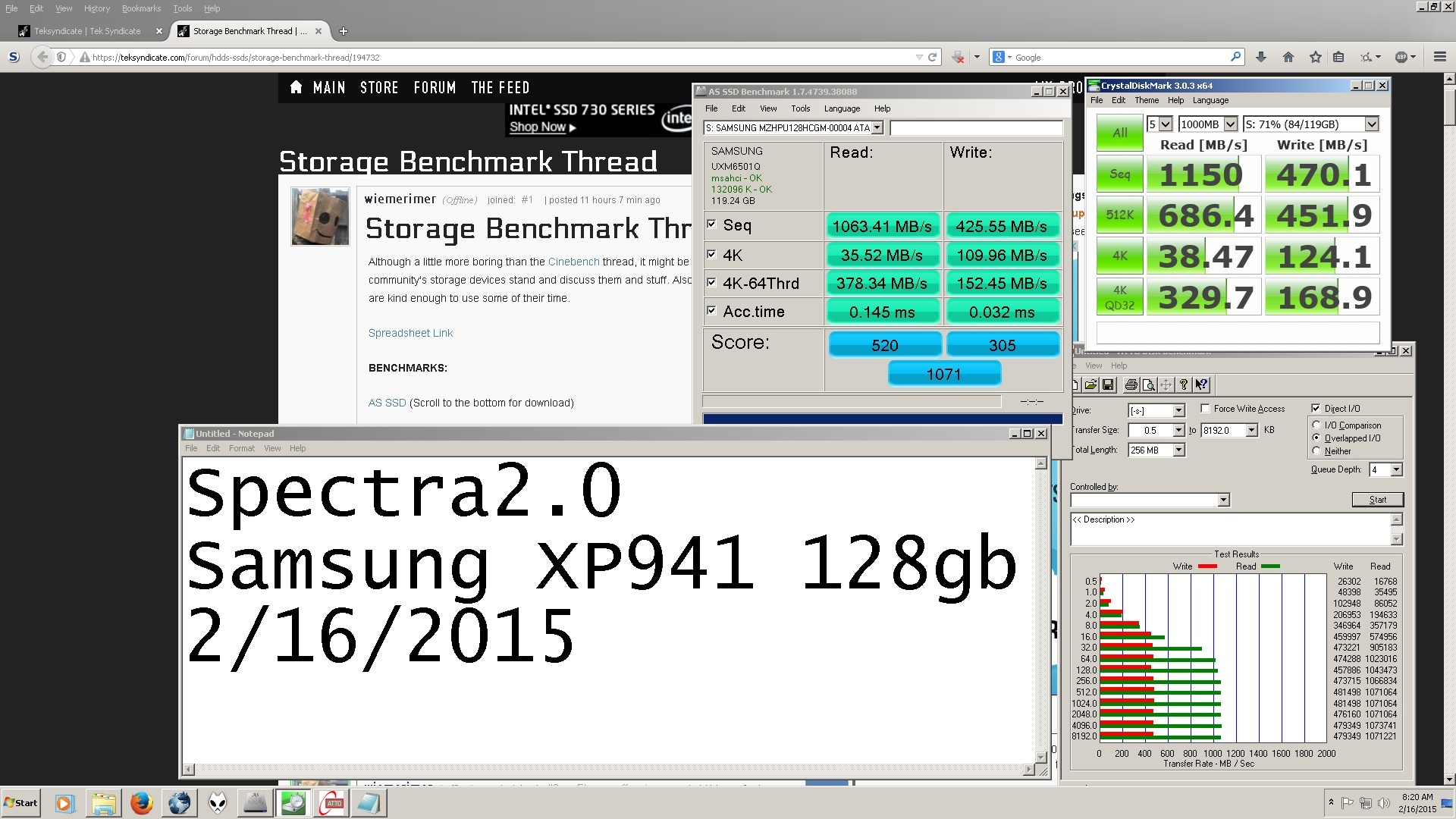Click the ATTO context help arrow icon
1456x819 pixels.
tap(1201, 385)
